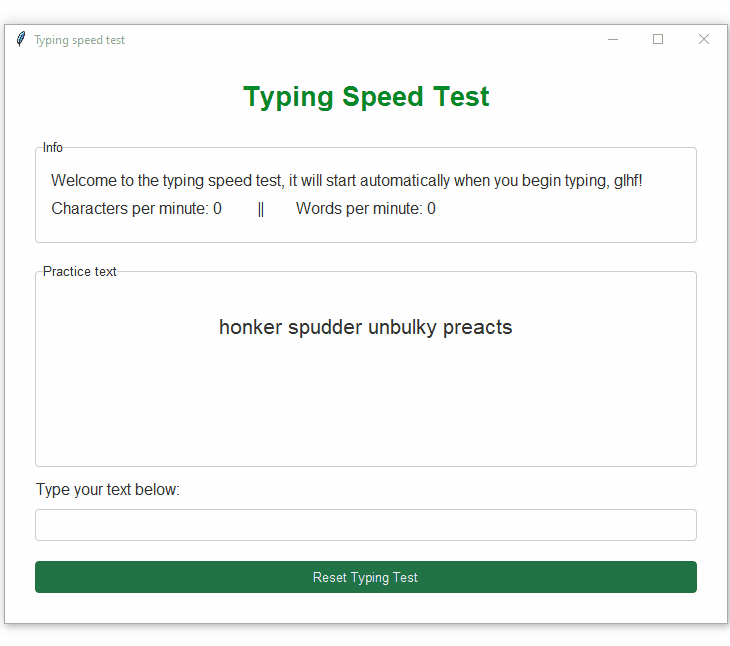Image resolution: width=730 pixels, height=646 pixels.
Task: Click the practice text "honker spudder unbulky preacts"
Action: click(365, 328)
